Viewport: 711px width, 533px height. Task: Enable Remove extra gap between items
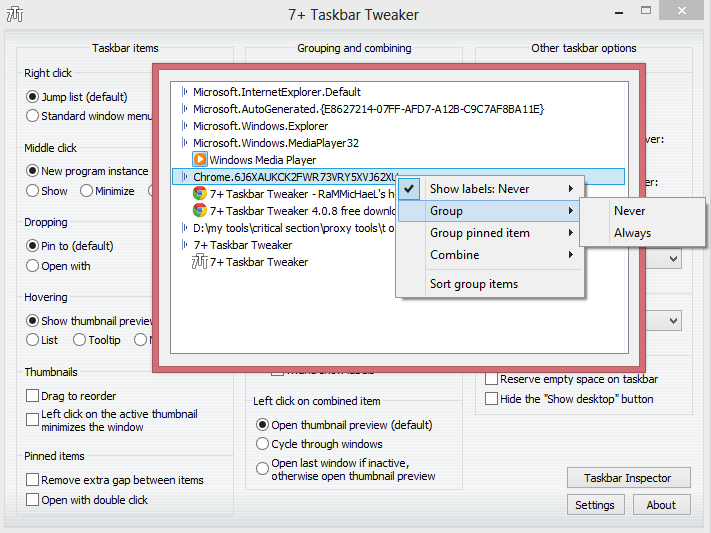pyautogui.click(x=32, y=479)
